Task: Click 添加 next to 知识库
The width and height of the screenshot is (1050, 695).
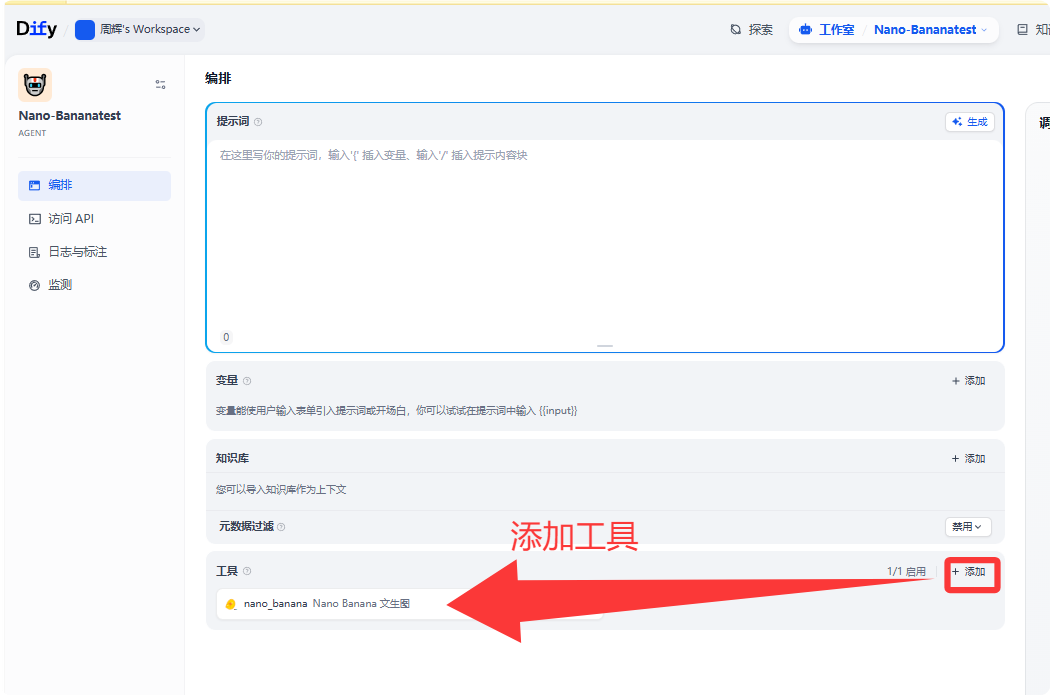Action: 966,457
